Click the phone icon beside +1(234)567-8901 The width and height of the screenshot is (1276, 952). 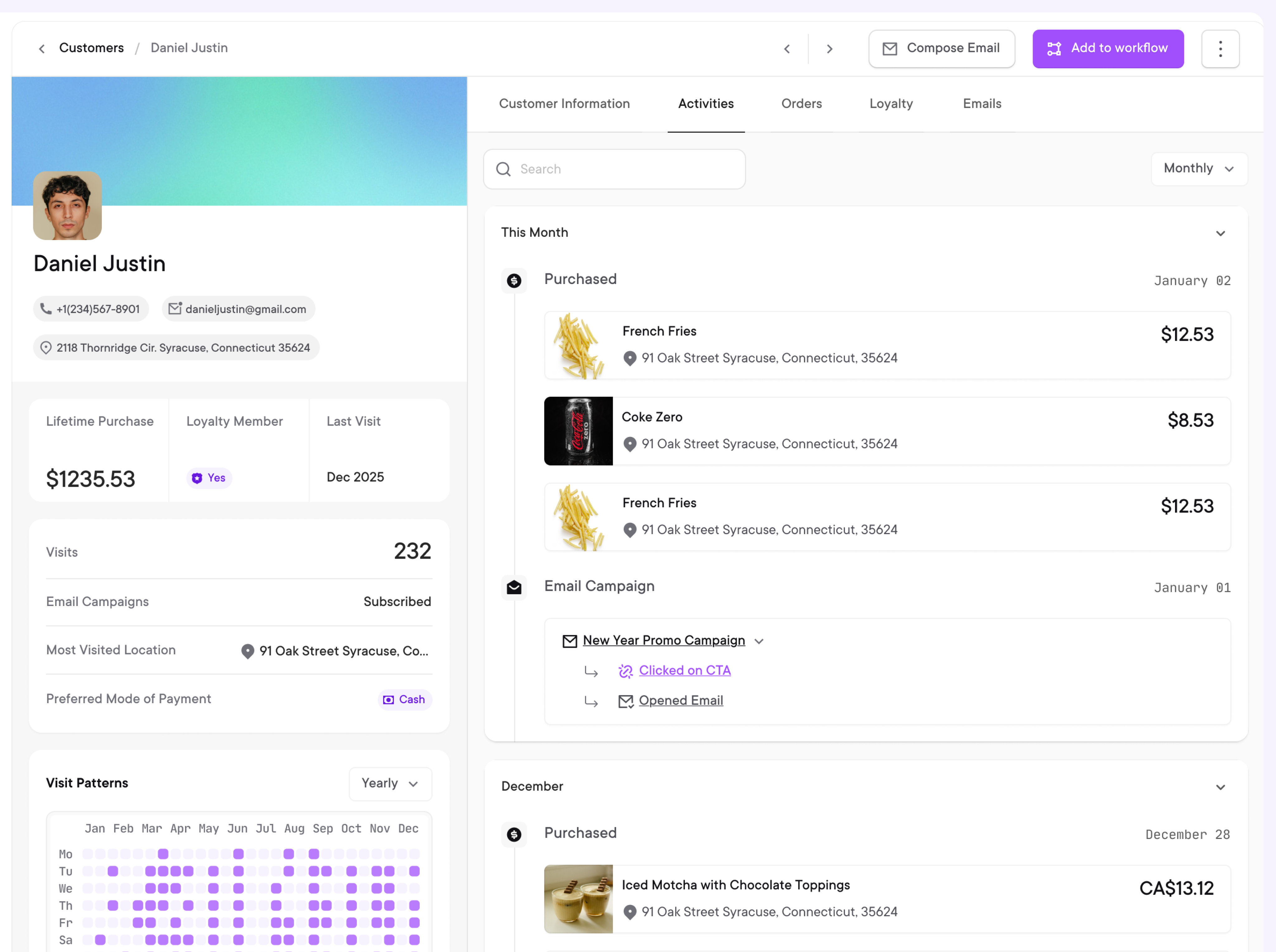(x=46, y=309)
